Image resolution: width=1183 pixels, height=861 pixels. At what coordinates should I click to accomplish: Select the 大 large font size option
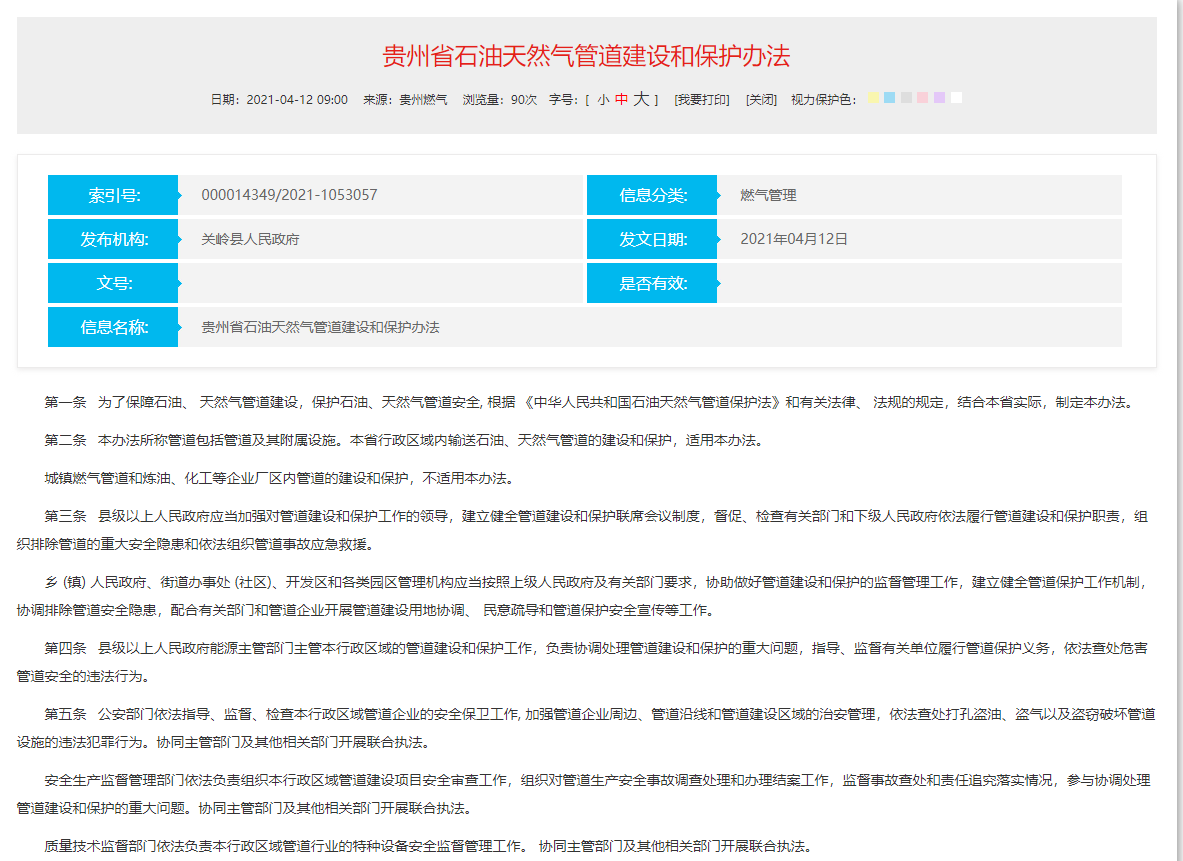point(640,98)
